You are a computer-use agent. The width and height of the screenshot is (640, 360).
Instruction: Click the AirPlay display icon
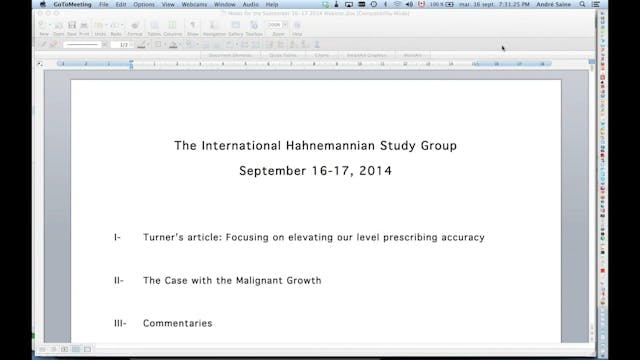coord(349,4)
